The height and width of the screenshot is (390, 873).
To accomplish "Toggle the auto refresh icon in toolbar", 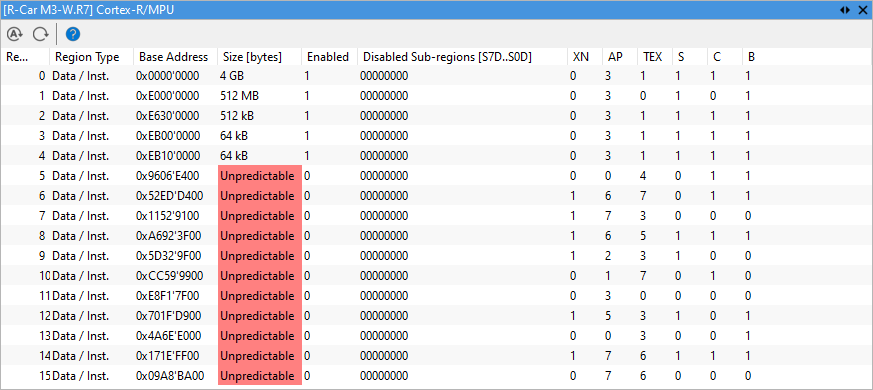I will pyautogui.click(x=14, y=34).
